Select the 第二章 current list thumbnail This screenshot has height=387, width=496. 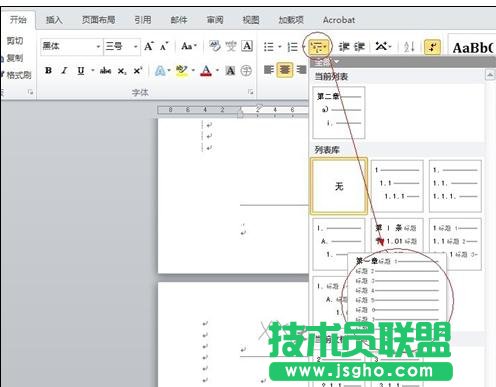point(339,112)
